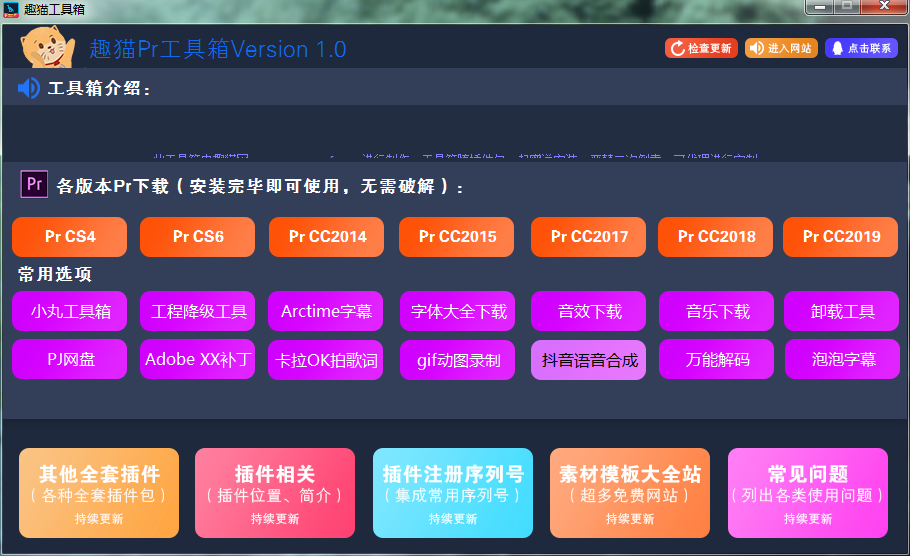Screen dimensions: 910x556
Task: Select the Pr CC2019 download button
Action: tap(841, 237)
